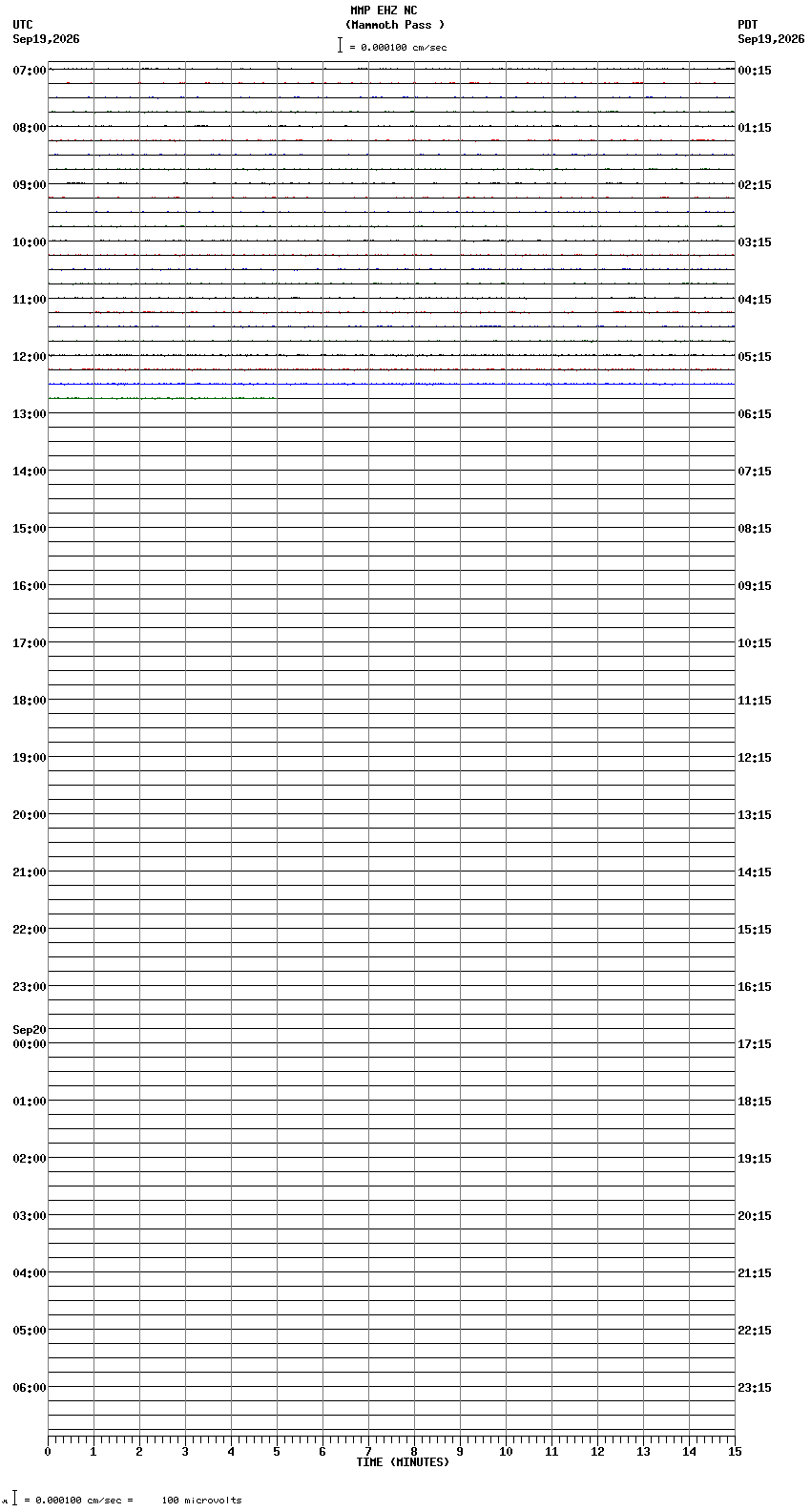
Task: Click the TIME (MINUTES) axis title
Action: [403, 1462]
